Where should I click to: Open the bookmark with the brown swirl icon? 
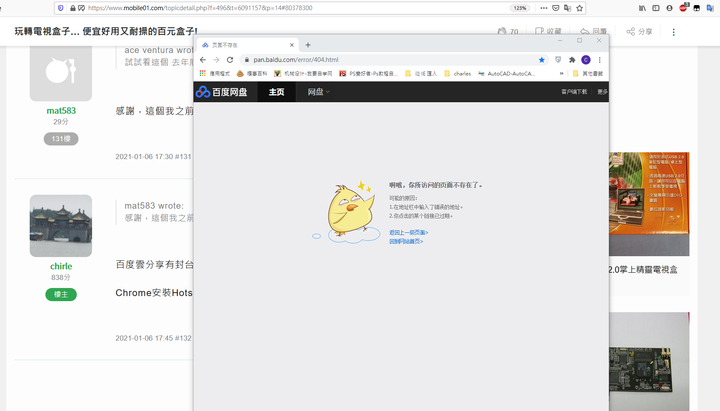tap(252, 73)
